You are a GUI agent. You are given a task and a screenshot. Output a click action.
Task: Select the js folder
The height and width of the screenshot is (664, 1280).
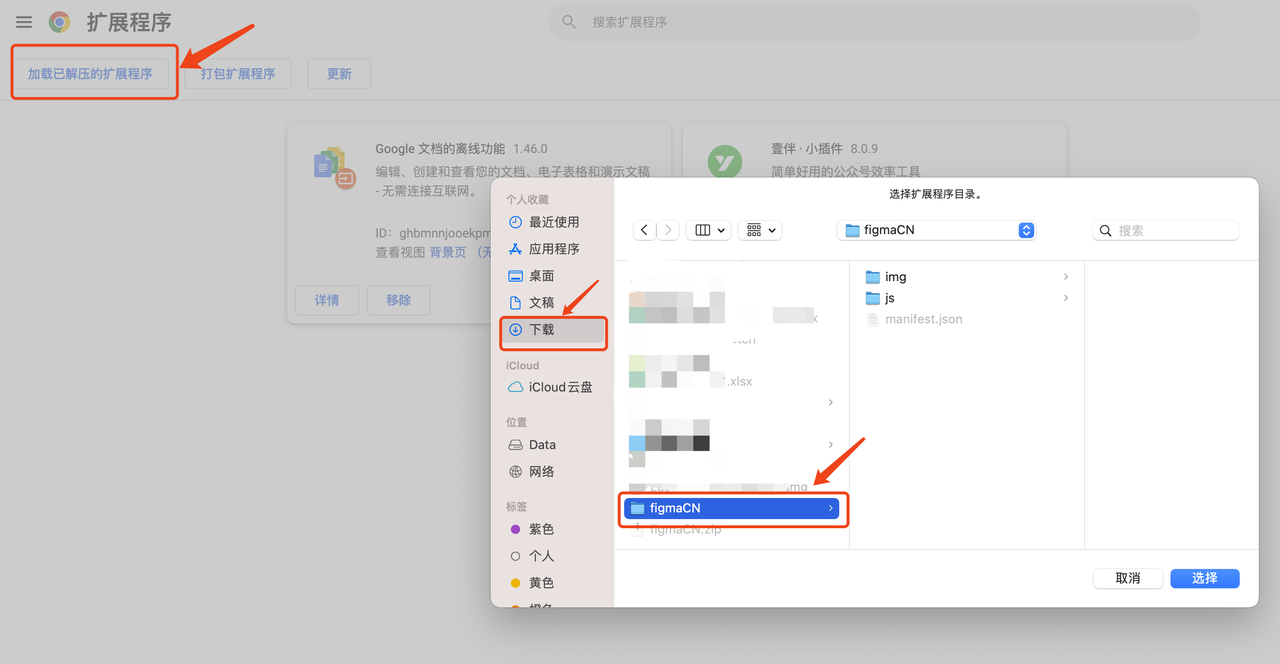point(889,298)
